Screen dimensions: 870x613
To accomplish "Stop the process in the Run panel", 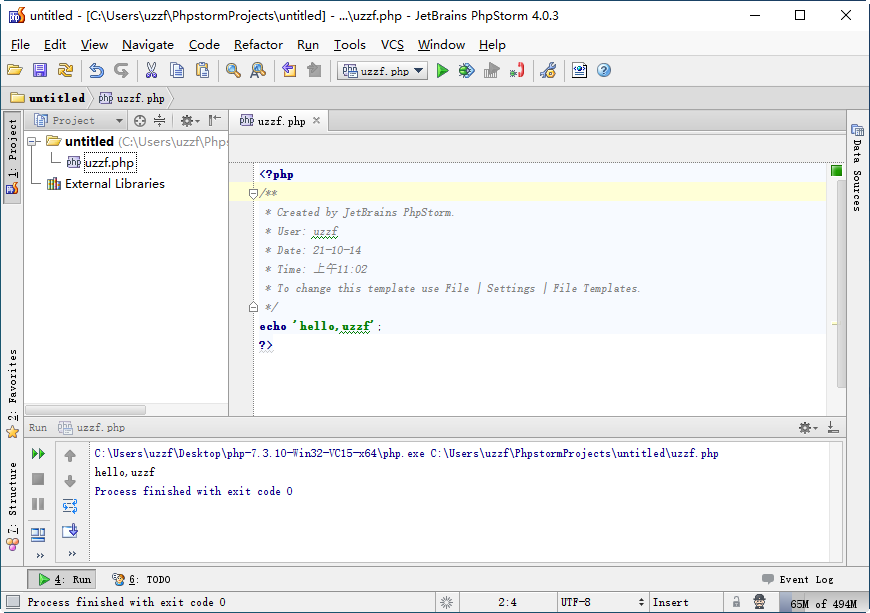I will (x=38, y=479).
